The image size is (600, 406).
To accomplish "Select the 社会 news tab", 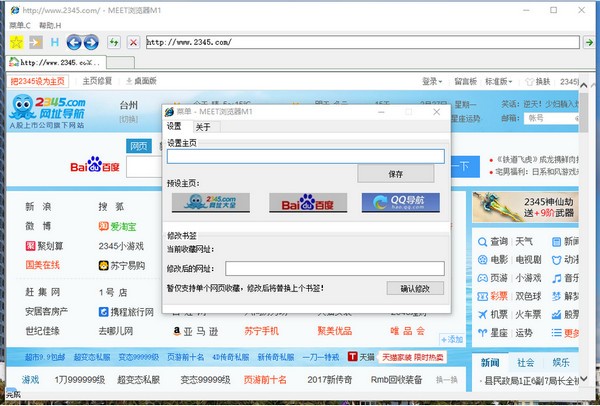I will [525, 362].
